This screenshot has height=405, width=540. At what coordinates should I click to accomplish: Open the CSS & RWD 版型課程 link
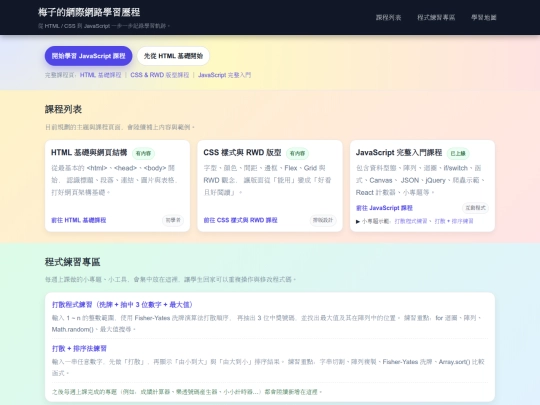pyautogui.click(x=159, y=75)
